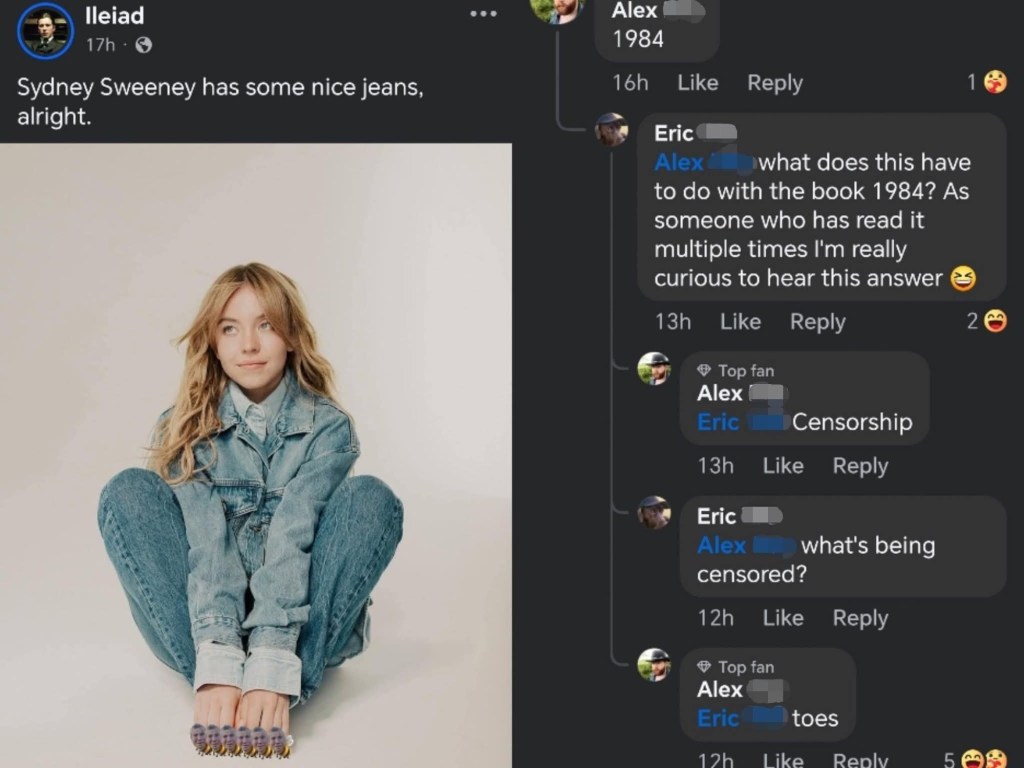
Task: Click the laughing reaction under Eric's long comment
Action: click(995, 321)
